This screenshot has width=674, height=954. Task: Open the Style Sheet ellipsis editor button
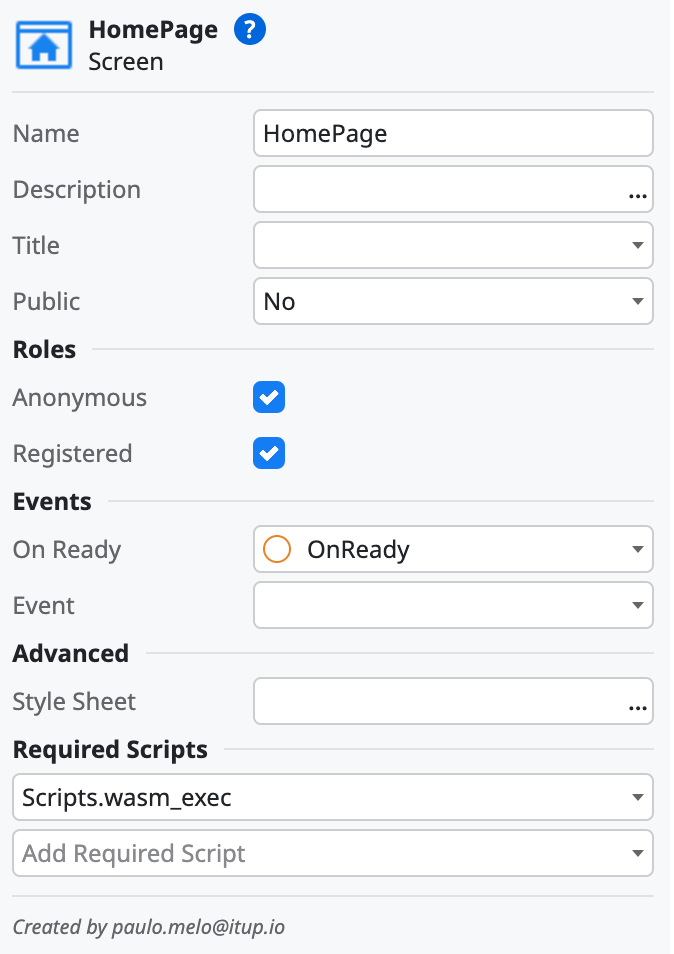point(638,706)
